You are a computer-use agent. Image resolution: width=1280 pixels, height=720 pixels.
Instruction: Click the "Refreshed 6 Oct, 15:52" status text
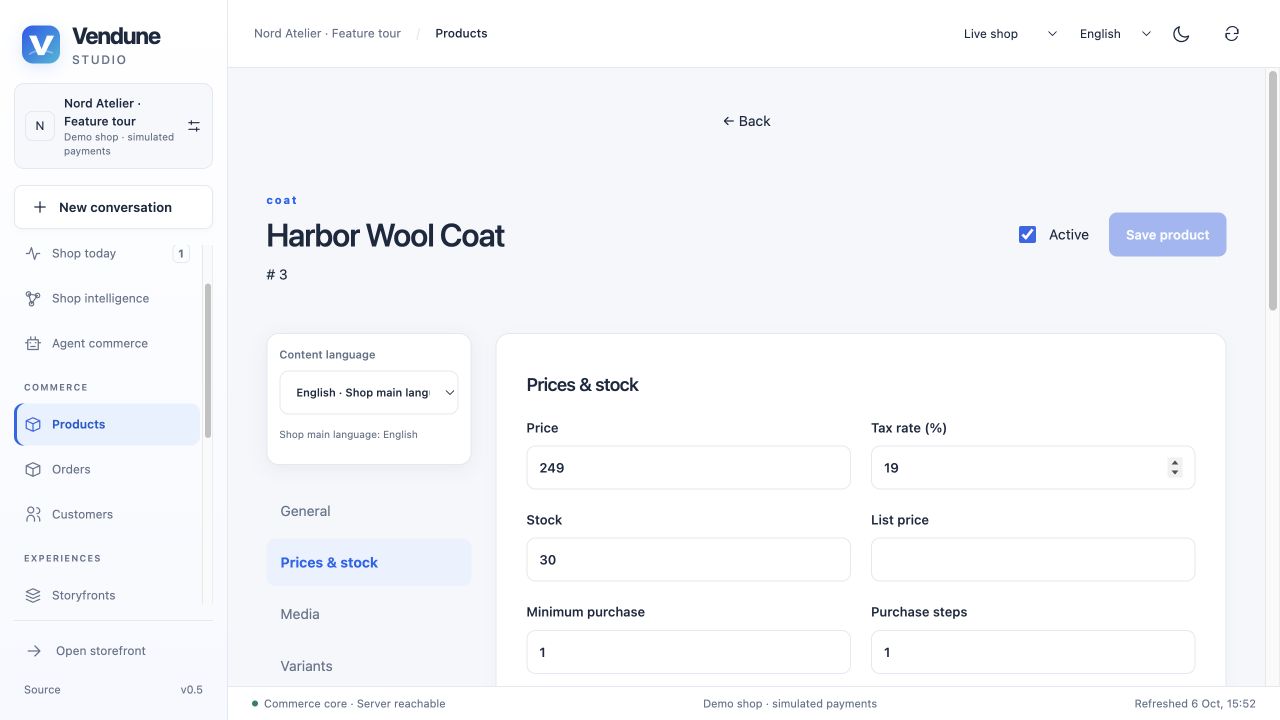tap(1195, 704)
